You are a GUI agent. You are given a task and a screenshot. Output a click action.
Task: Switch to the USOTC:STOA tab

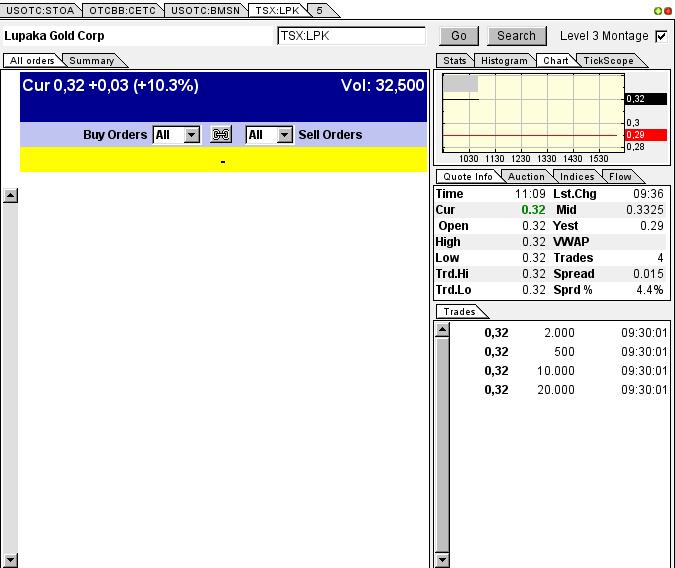40,11
